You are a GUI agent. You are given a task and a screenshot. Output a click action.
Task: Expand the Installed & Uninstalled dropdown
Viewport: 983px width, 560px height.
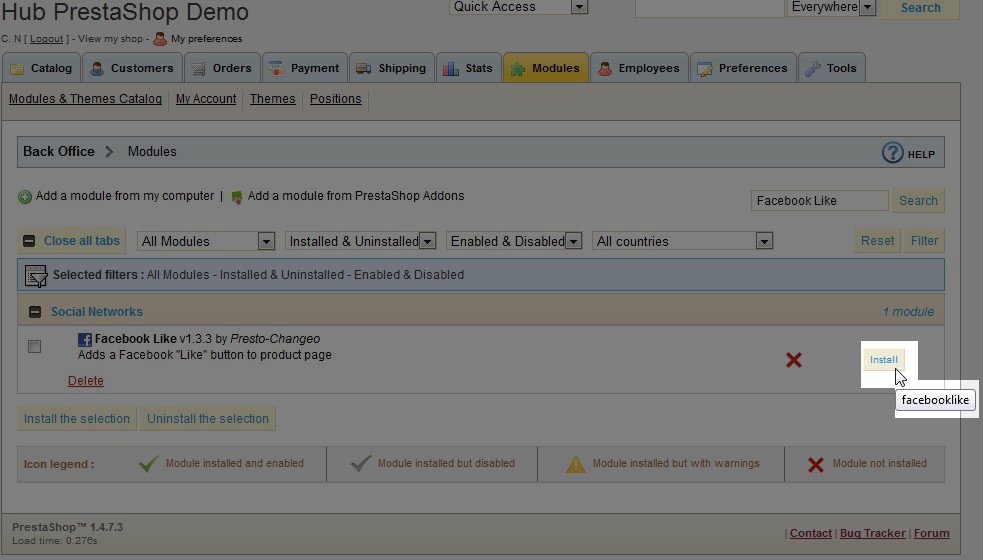tap(360, 241)
